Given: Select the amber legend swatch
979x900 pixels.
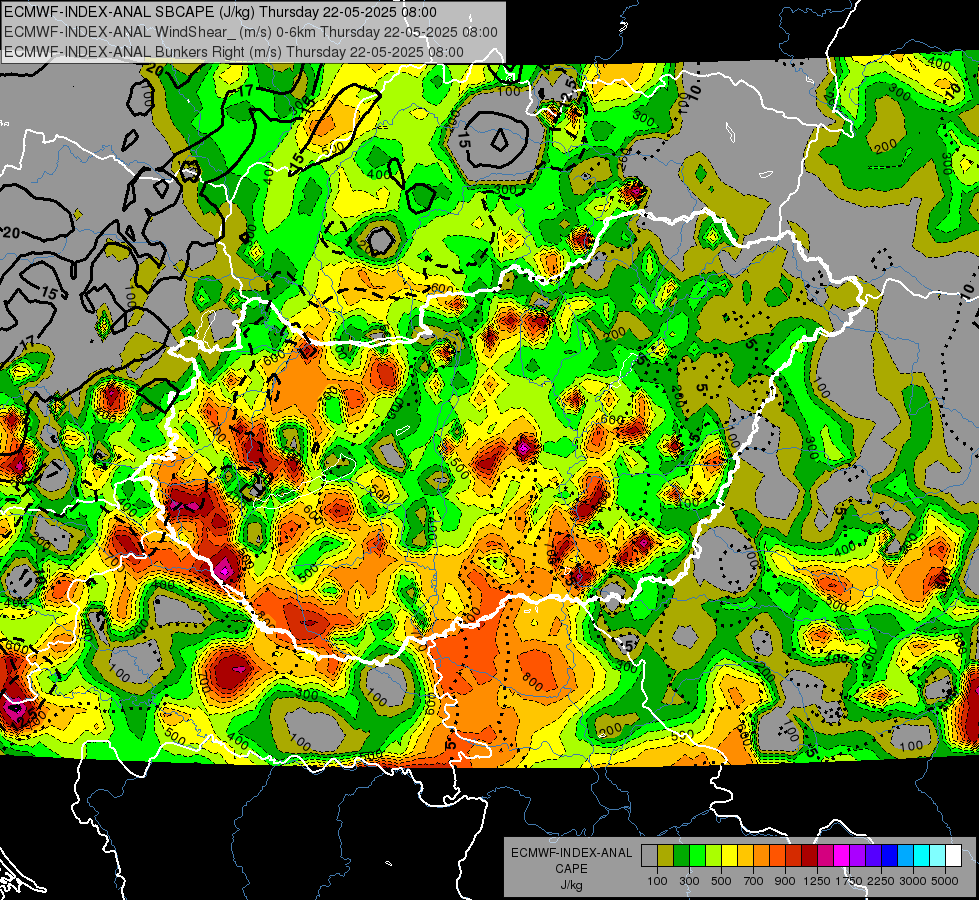Looking at the screenshot, I should coord(745,856).
